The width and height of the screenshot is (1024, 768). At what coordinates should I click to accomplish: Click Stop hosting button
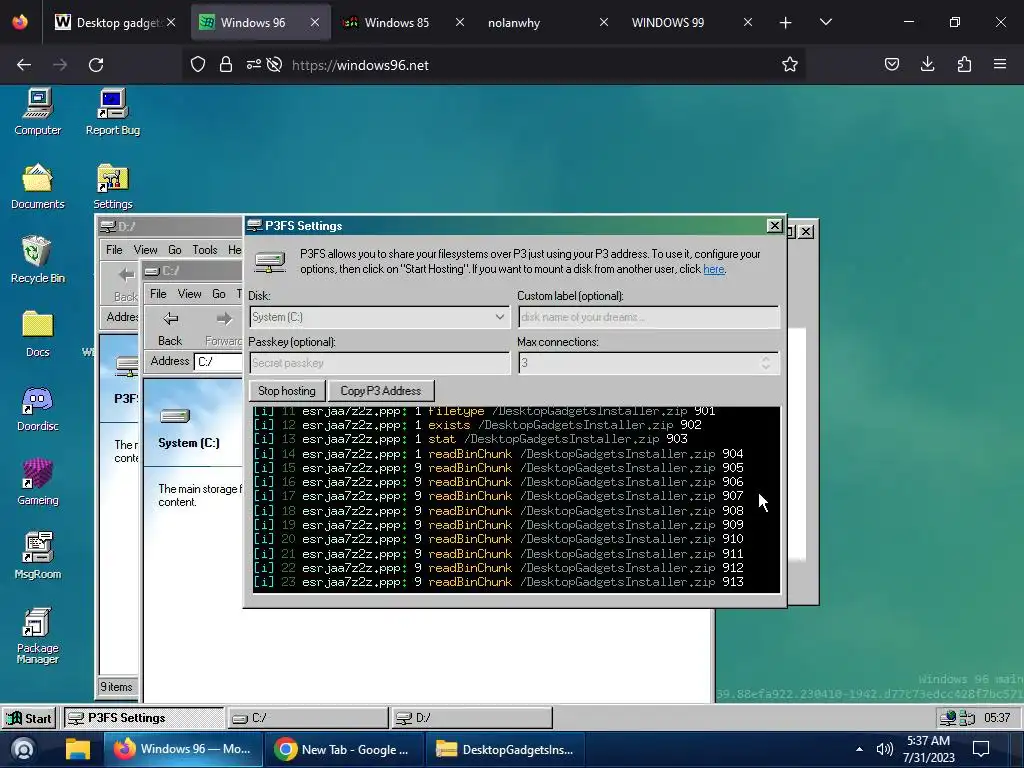coord(287,391)
